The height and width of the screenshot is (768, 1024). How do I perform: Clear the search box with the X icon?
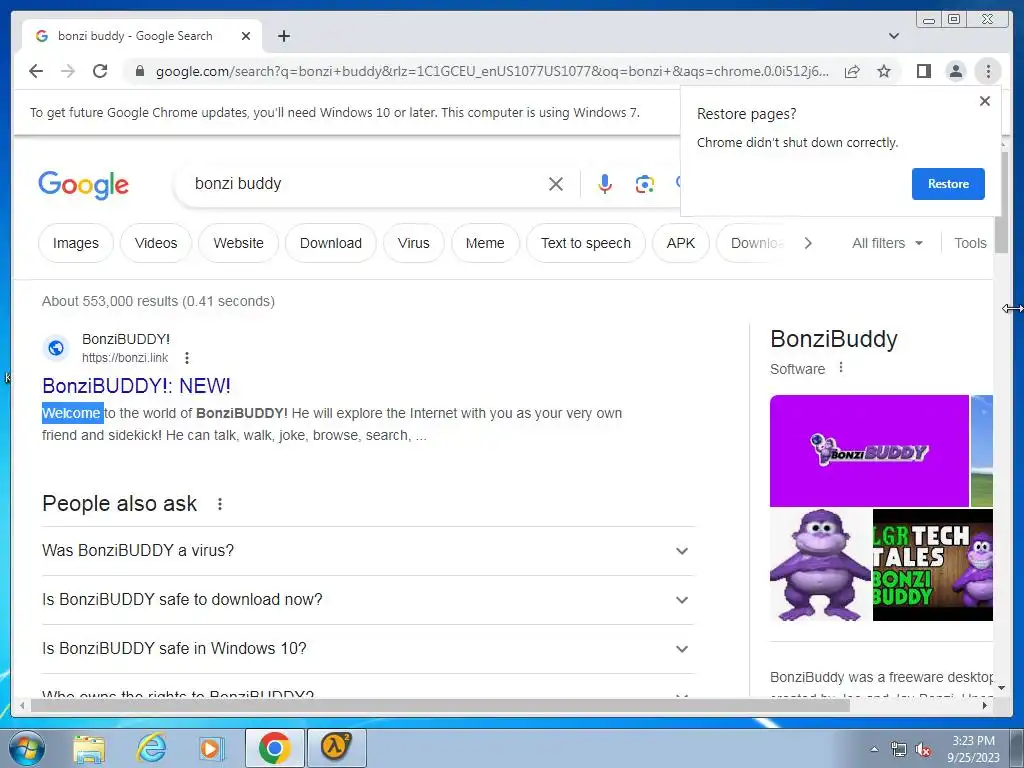click(556, 184)
